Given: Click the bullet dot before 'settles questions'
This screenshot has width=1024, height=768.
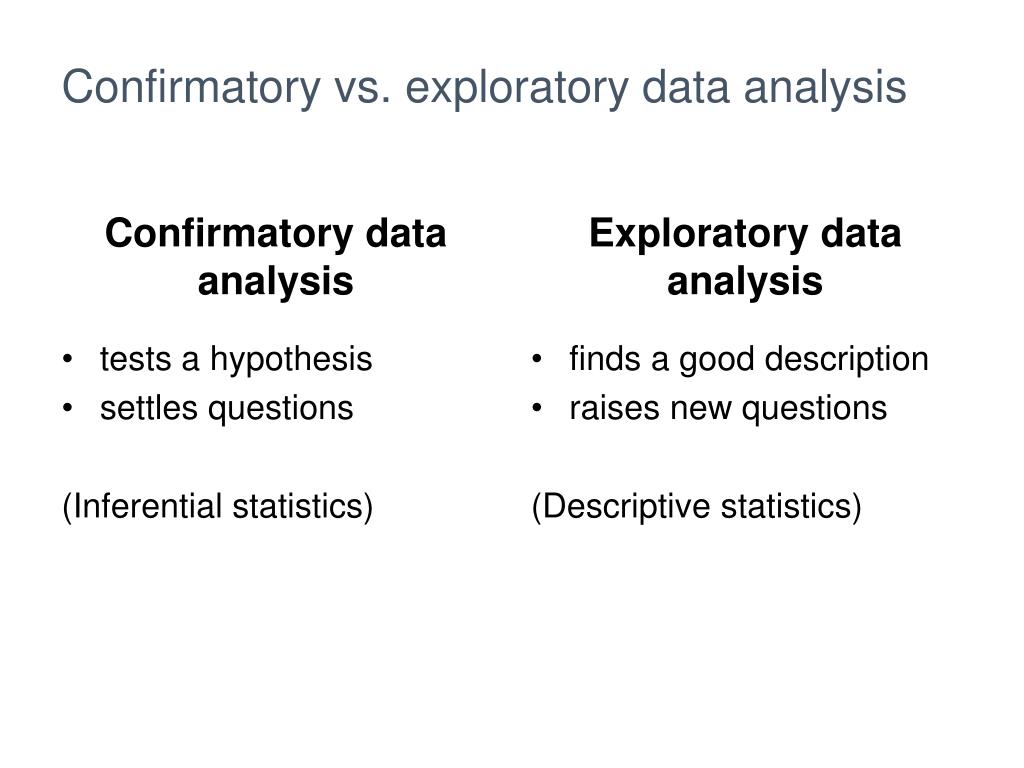Looking at the screenshot, I should [67, 408].
